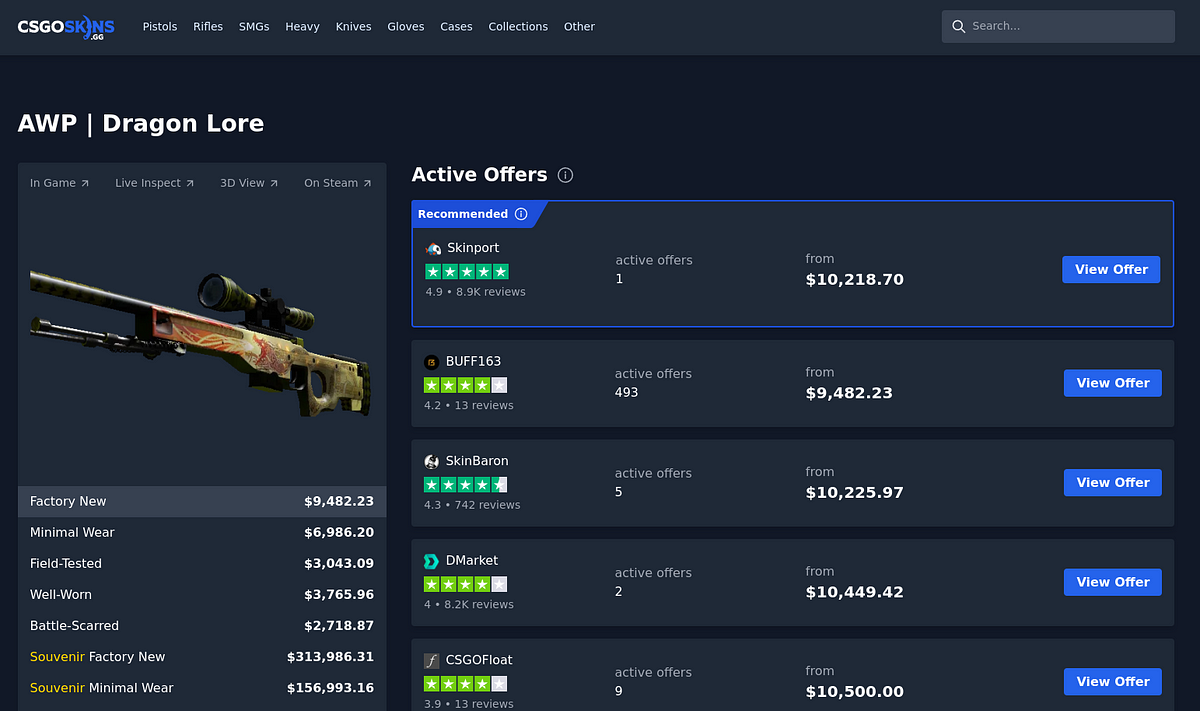The height and width of the screenshot is (711, 1200).
Task: Click the '4.9 • 8.9K reviews' text
Action: 475,292
